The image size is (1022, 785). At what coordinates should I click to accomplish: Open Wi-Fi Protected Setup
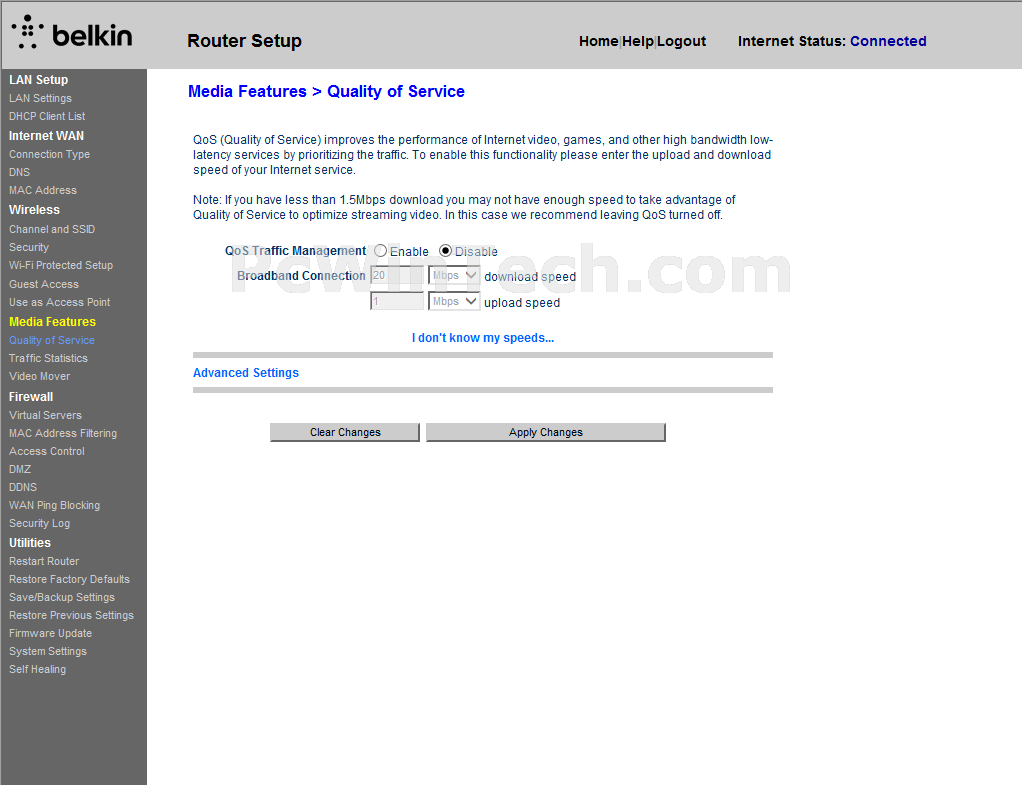(x=61, y=265)
